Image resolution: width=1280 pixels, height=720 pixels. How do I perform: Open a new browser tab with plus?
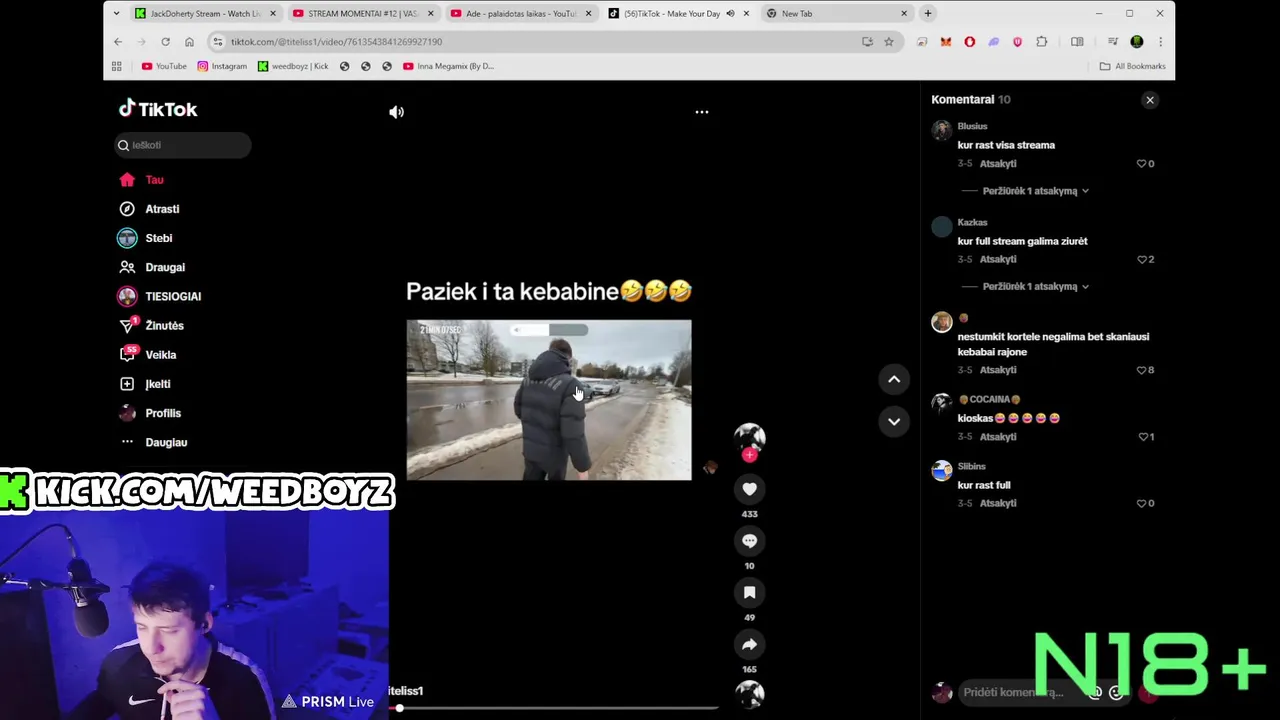click(928, 14)
